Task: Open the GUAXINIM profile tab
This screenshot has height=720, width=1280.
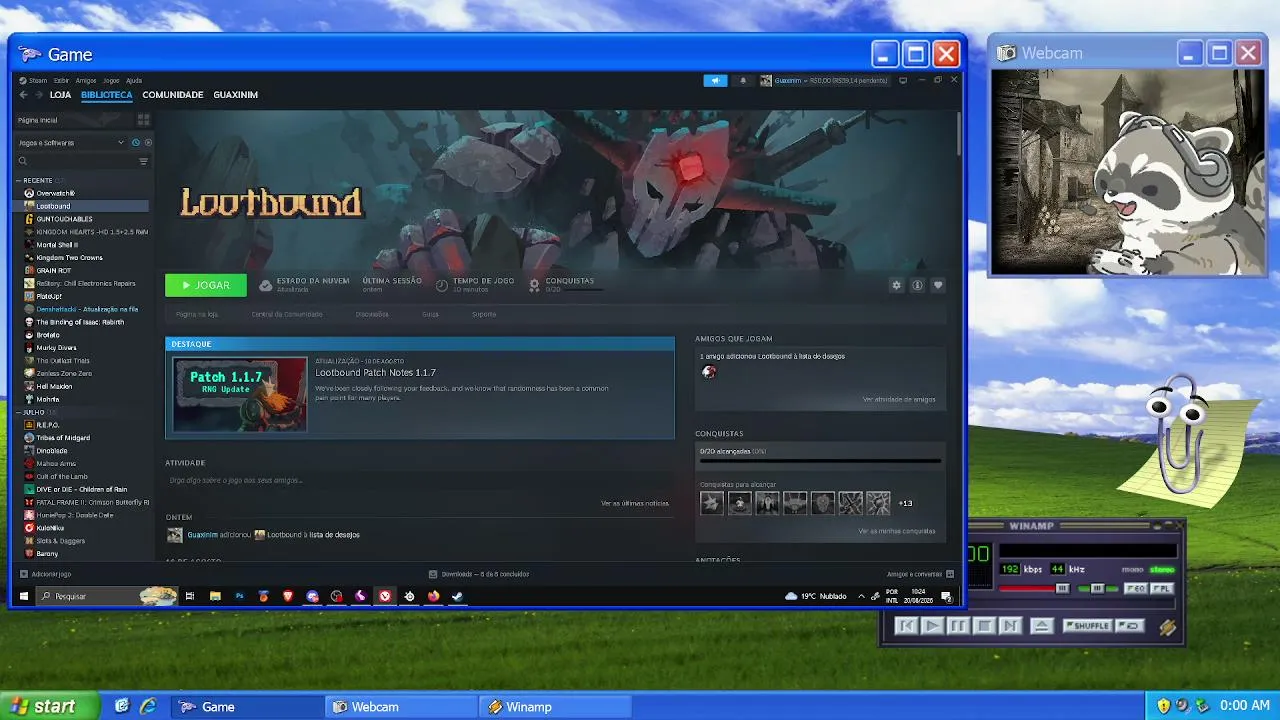Action: click(x=236, y=95)
